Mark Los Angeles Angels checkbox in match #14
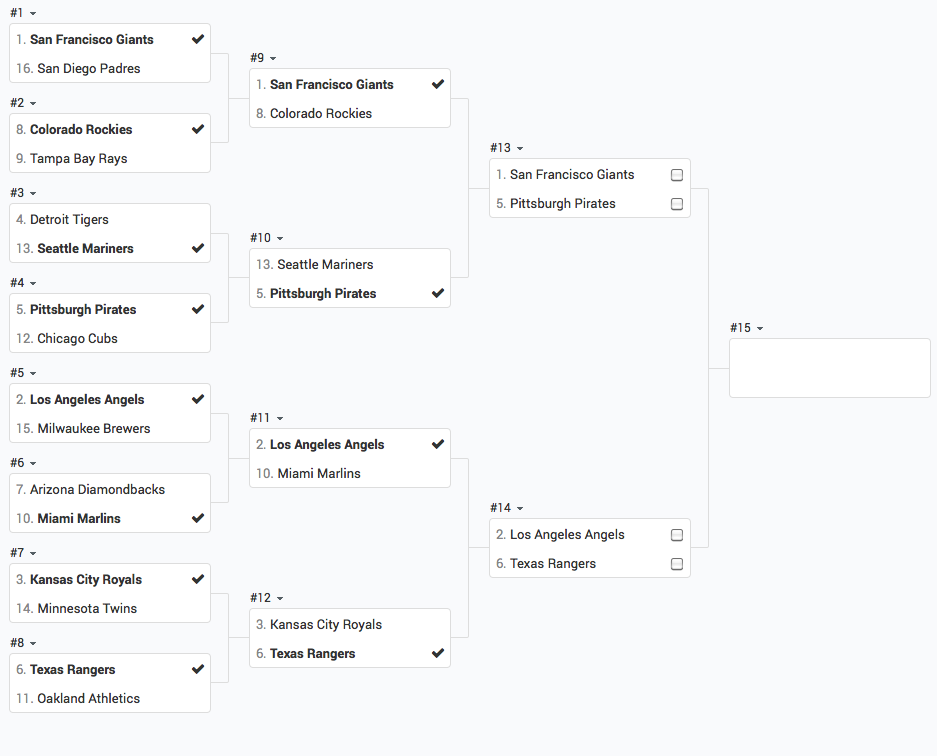This screenshot has height=756, width=937. tap(677, 535)
